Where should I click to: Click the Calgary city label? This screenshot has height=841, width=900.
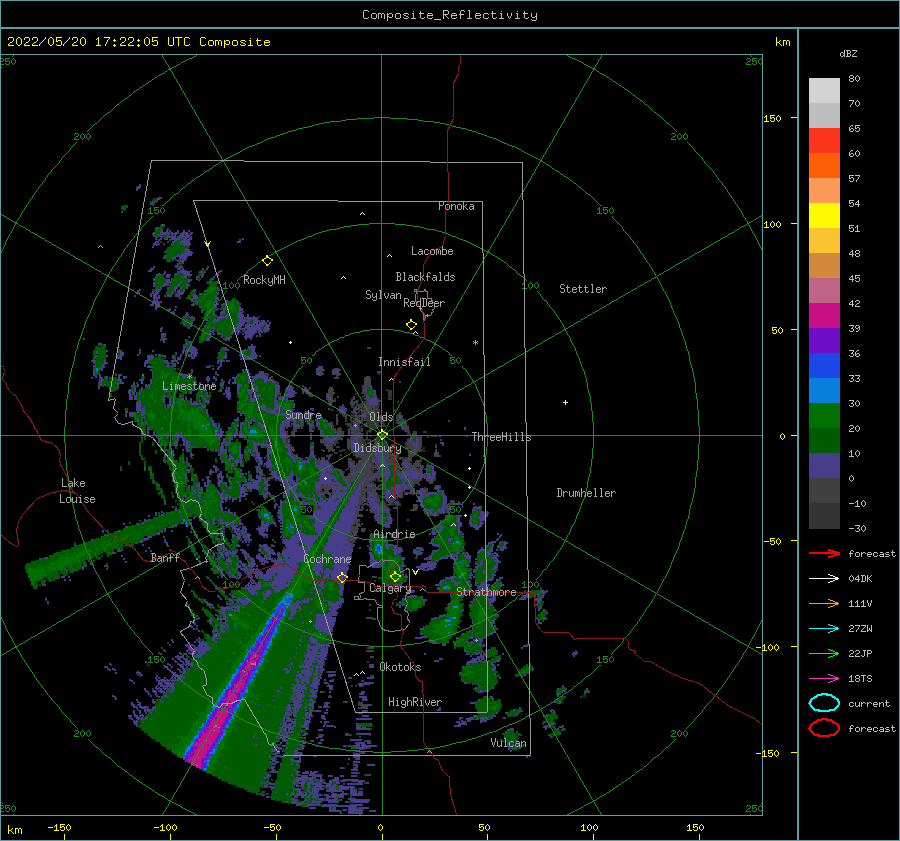pos(390,588)
